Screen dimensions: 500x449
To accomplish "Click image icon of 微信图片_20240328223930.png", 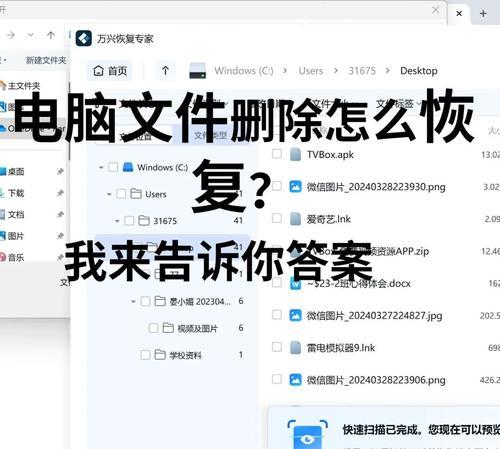I will click(x=295, y=186).
